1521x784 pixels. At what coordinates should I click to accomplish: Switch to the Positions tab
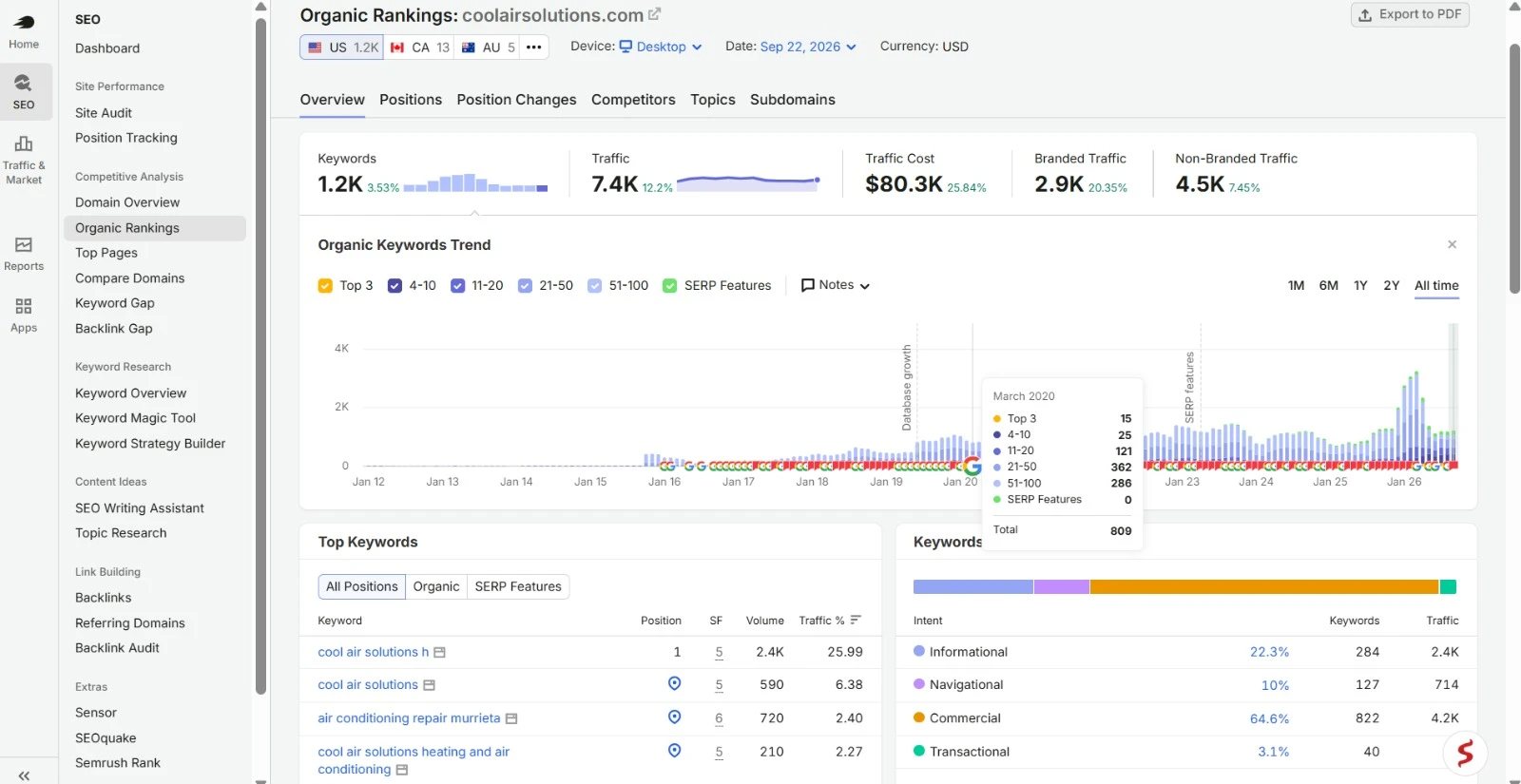click(411, 100)
